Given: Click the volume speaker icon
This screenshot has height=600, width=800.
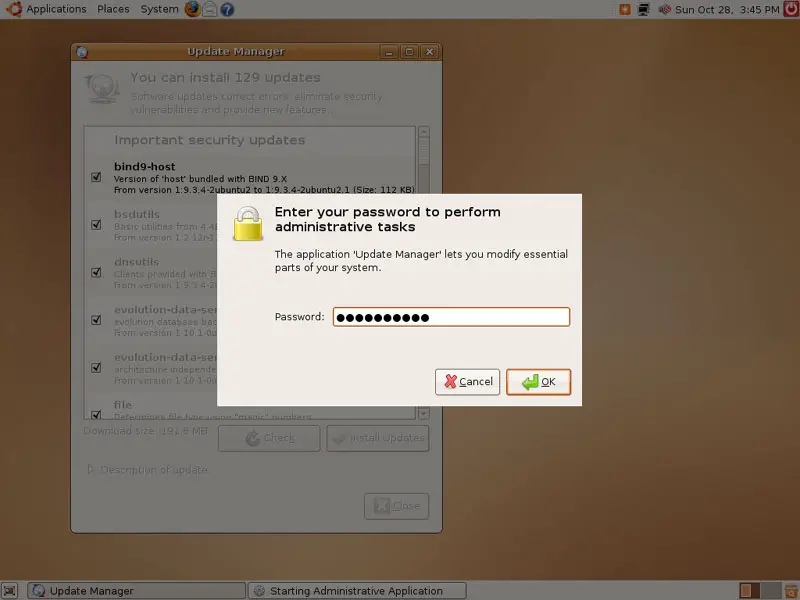Looking at the screenshot, I should 664,9.
